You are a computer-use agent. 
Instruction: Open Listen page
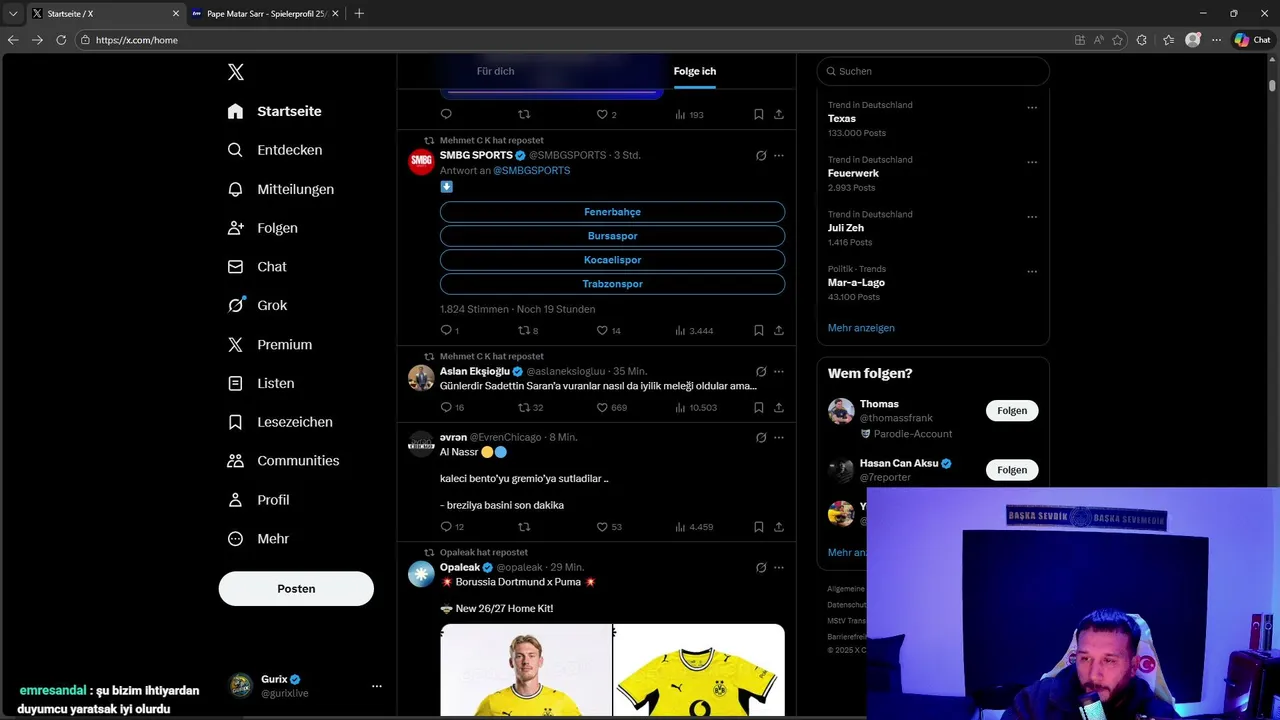[261, 383]
